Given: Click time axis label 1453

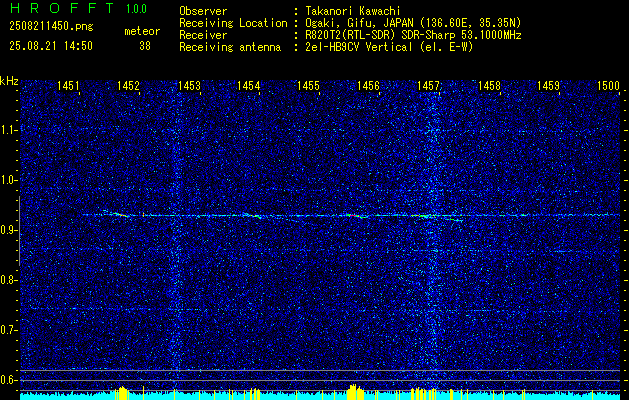Looking at the screenshot, I should [x=189, y=85].
